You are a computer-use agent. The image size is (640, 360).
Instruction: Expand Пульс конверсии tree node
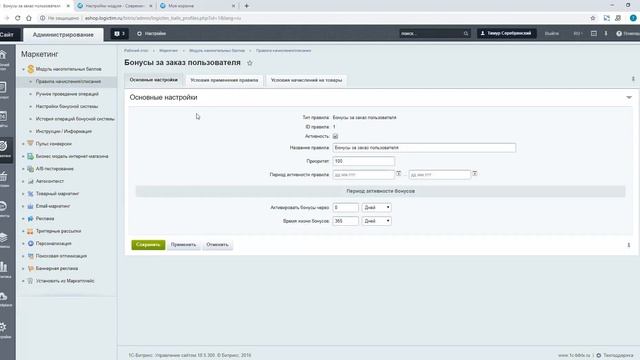[23, 144]
